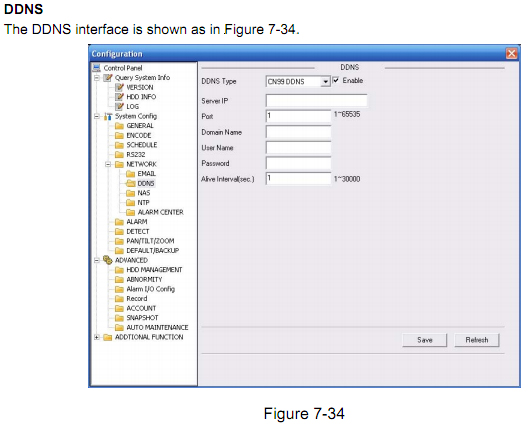Click the VERSION notepad icon
The height and width of the screenshot is (430, 530).
pos(119,87)
